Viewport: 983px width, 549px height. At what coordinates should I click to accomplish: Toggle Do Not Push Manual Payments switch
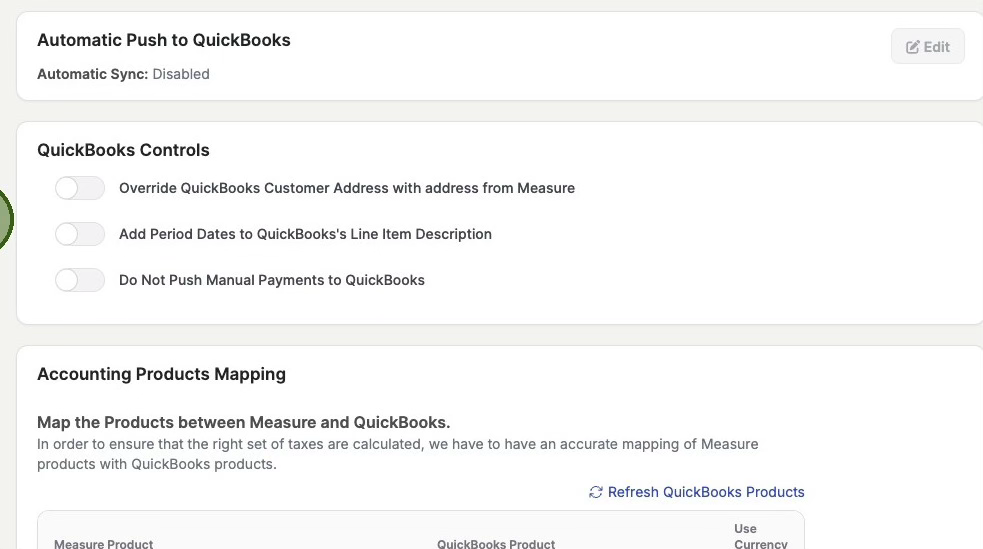(x=80, y=280)
